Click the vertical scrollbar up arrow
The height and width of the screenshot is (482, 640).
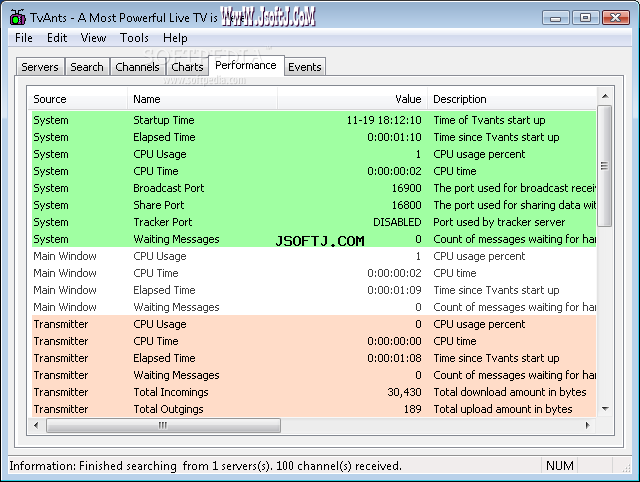click(x=605, y=96)
